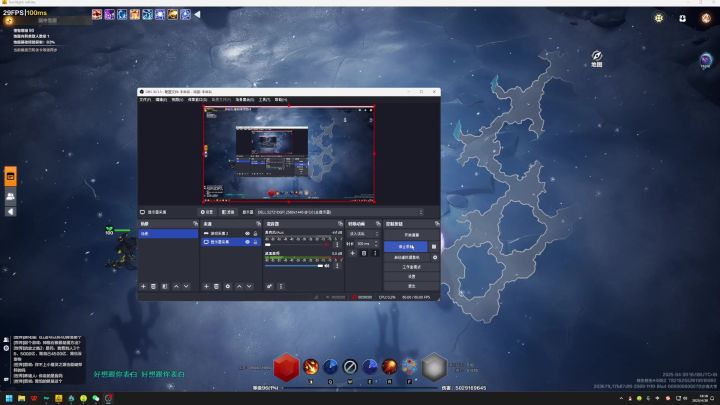This screenshot has height=405, width=720.
Task: Pause recording using button beside Stop Recording
Action: [434, 247]
